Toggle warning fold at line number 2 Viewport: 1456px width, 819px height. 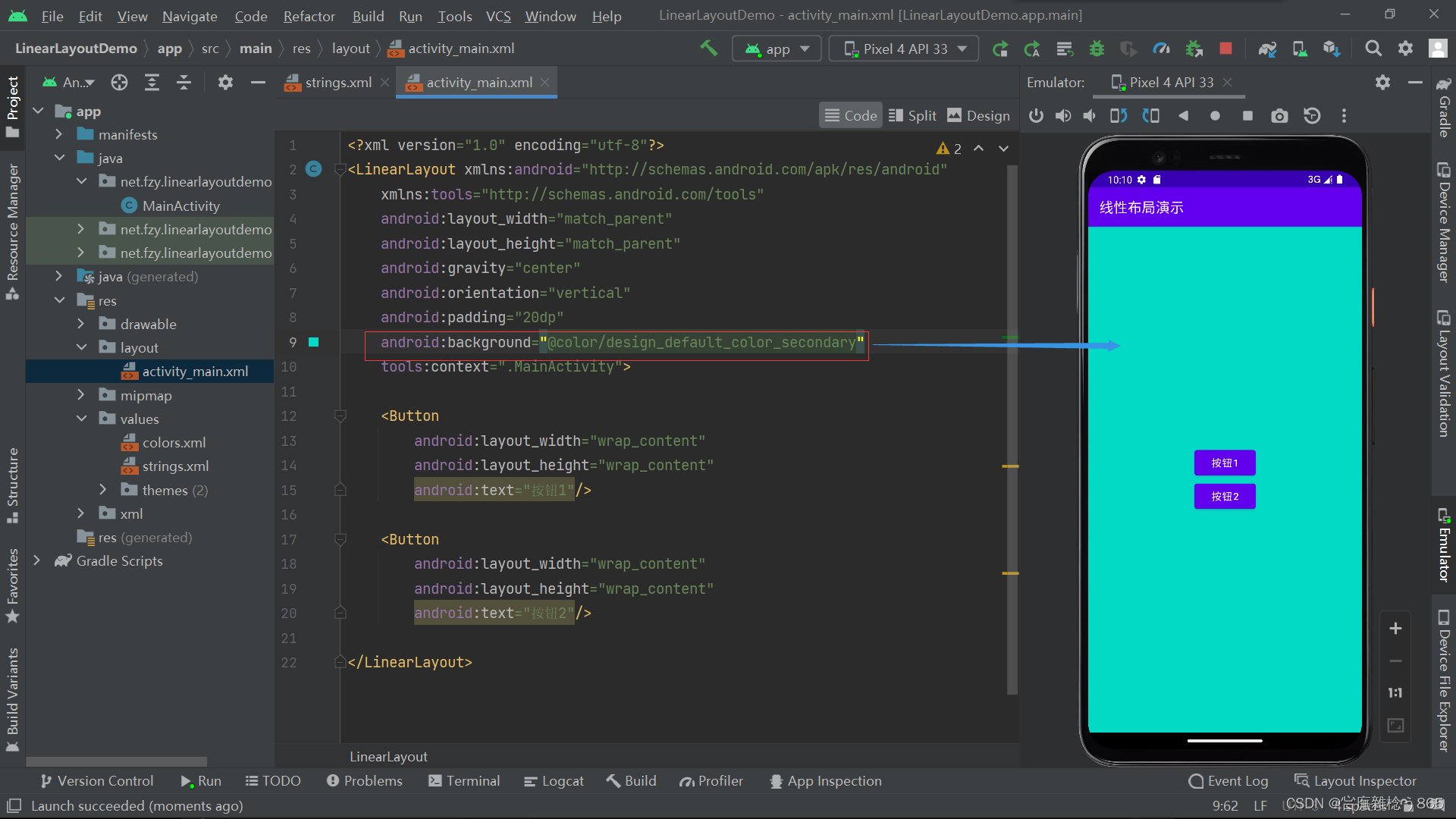[339, 169]
